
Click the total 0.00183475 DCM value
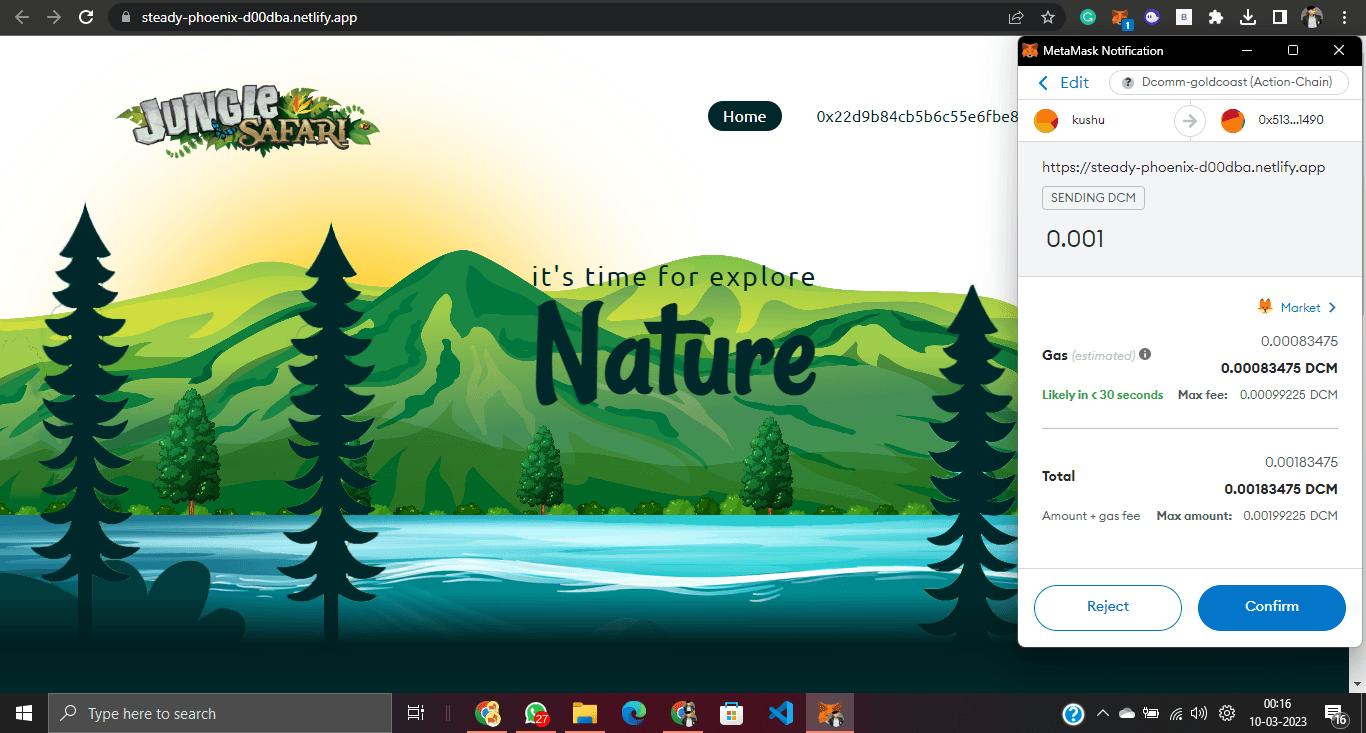[x=1281, y=489]
